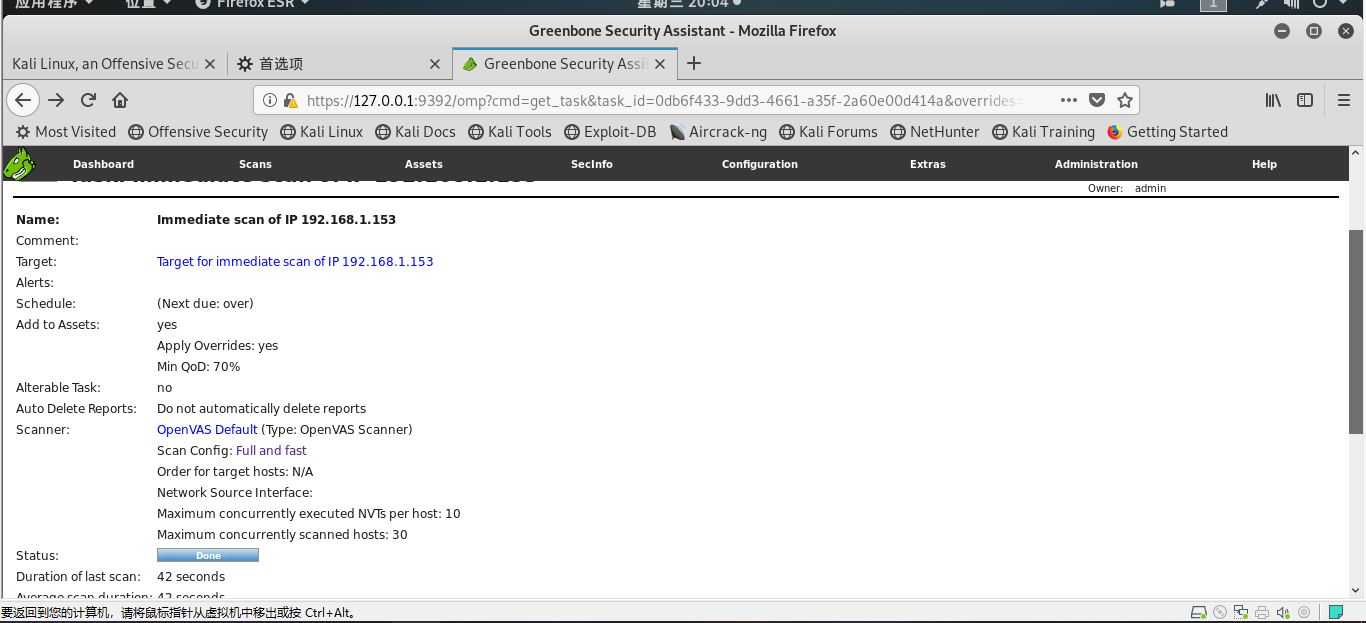Open the SecInfo menu
The image size is (1366, 623).
tap(592, 164)
